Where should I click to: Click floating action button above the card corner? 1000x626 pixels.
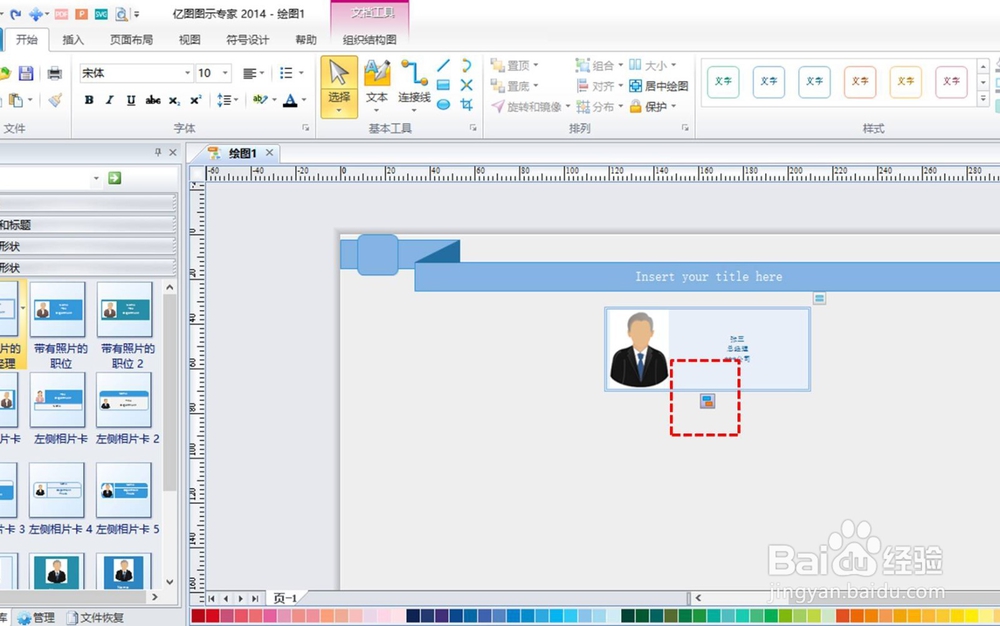point(820,298)
